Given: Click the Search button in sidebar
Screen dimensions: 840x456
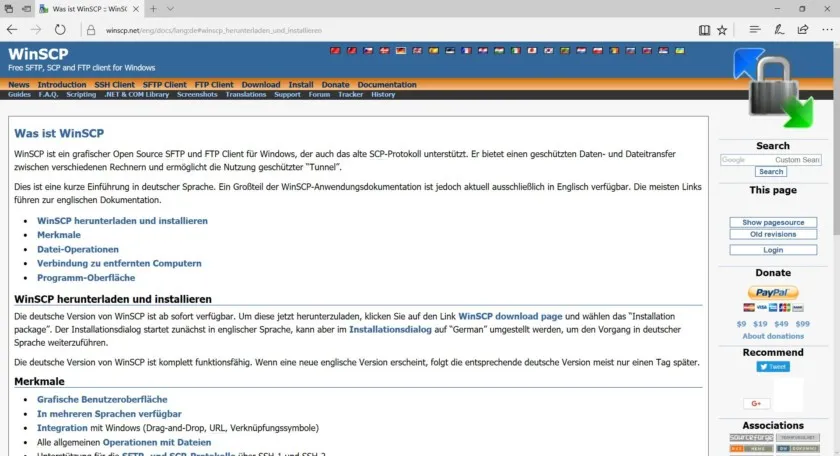Looking at the screenshot, I should pos(771,171).
